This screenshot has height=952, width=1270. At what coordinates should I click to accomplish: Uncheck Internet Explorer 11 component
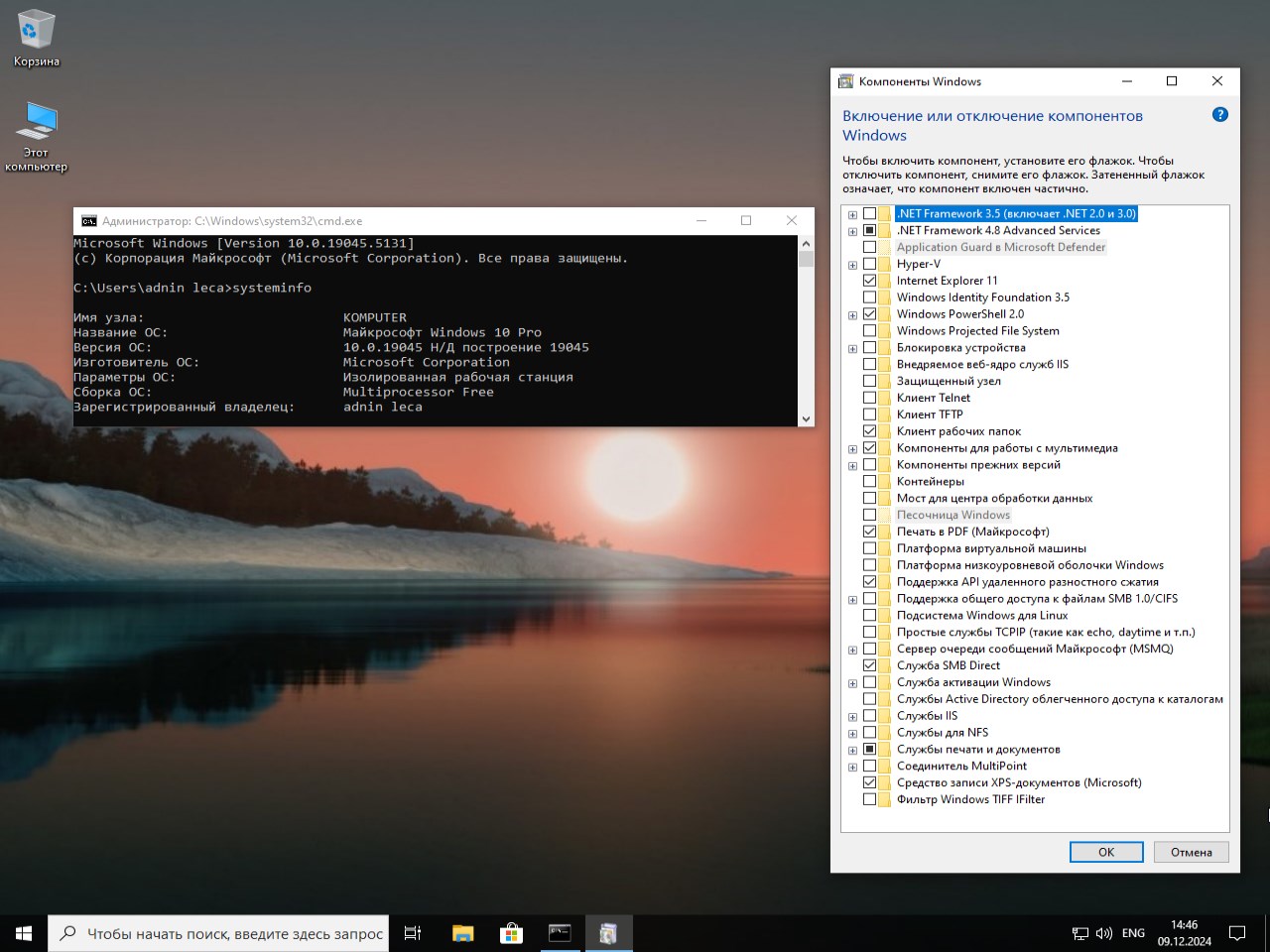[x=870, y=281]
